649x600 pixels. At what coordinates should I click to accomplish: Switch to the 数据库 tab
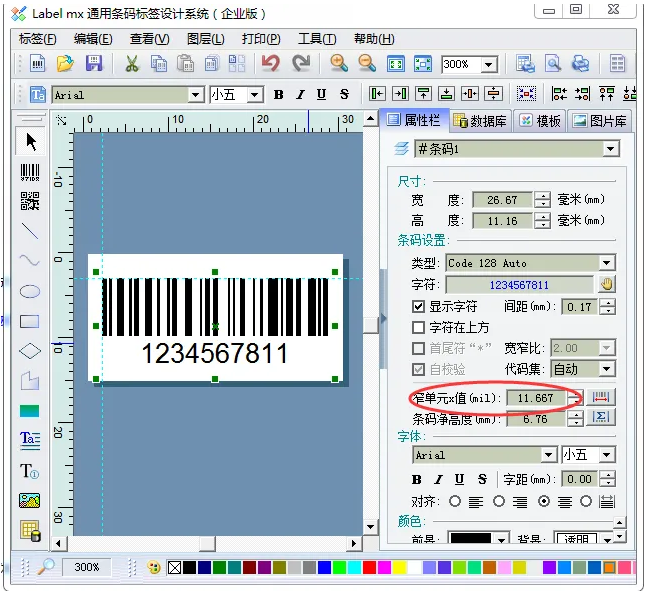[x=480, y=121]
